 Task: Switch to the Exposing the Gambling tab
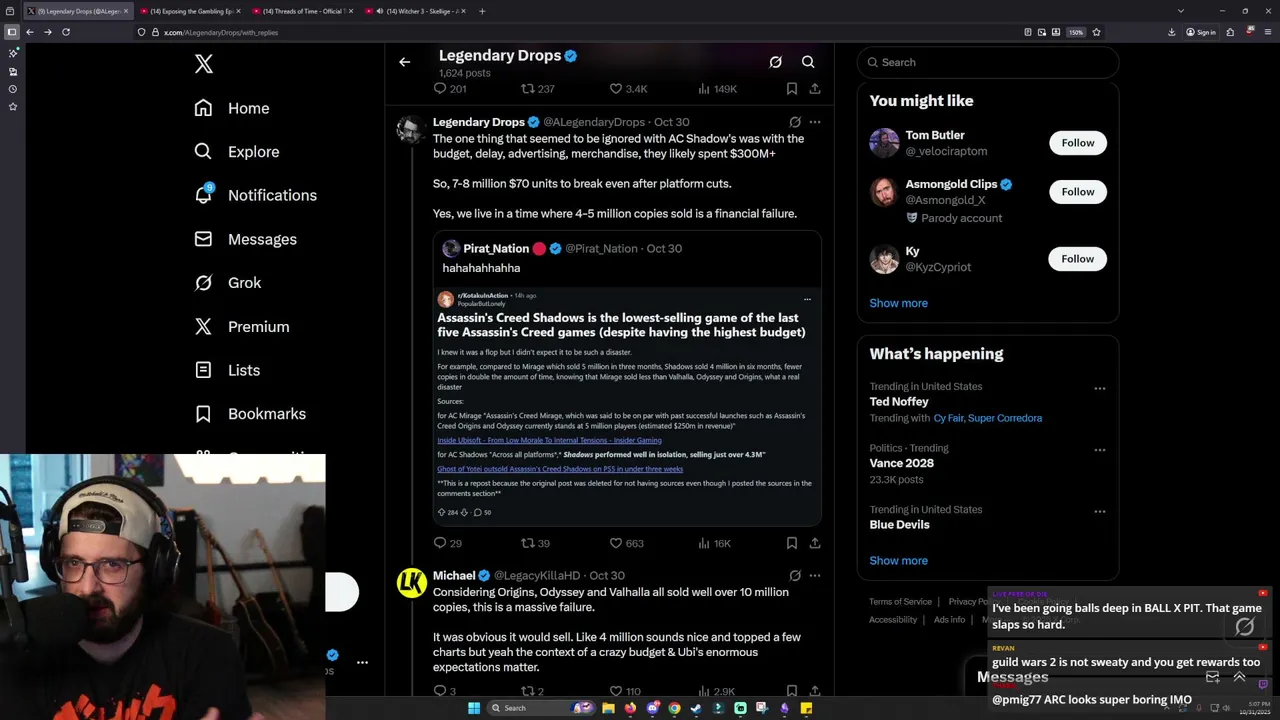pos(189,11)
